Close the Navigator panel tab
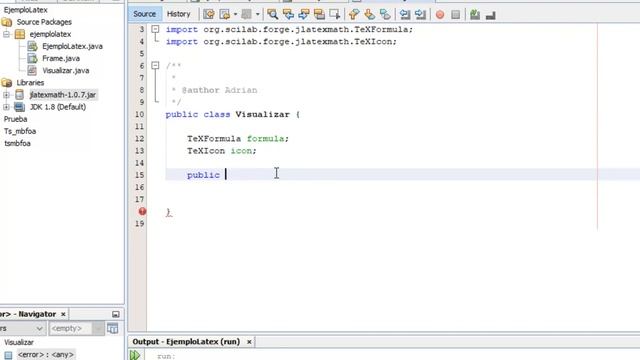640x360 pixels. [x=63, y=314]
